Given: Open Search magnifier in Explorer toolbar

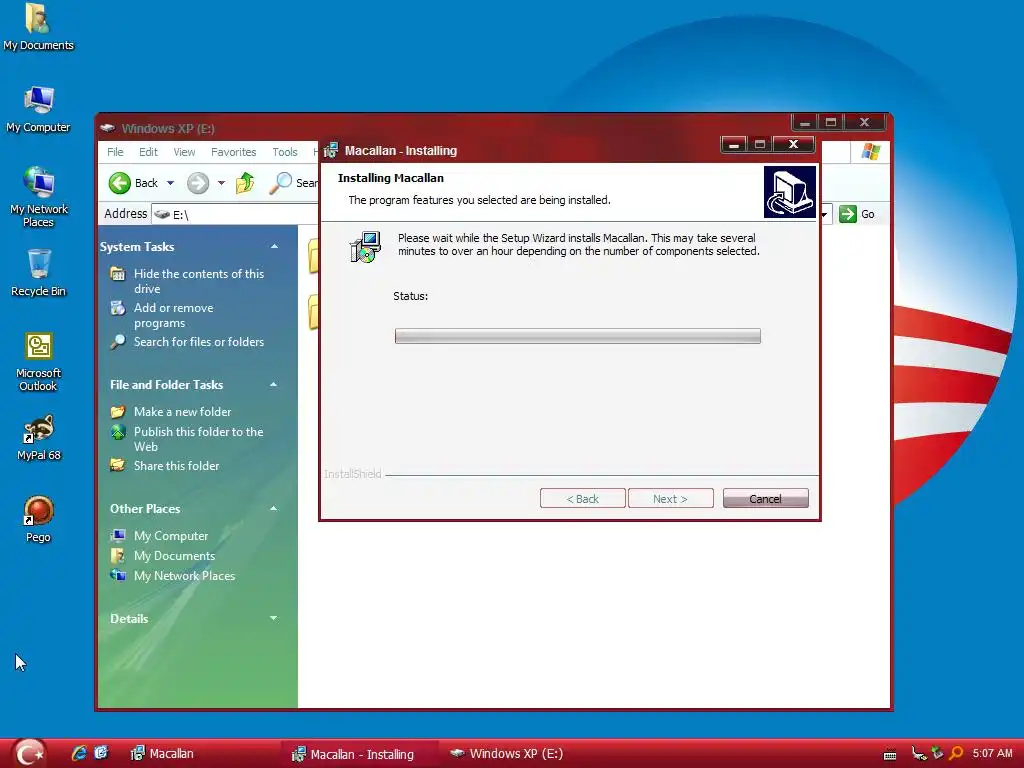Looking at the screenshot, I should [281, 183].
